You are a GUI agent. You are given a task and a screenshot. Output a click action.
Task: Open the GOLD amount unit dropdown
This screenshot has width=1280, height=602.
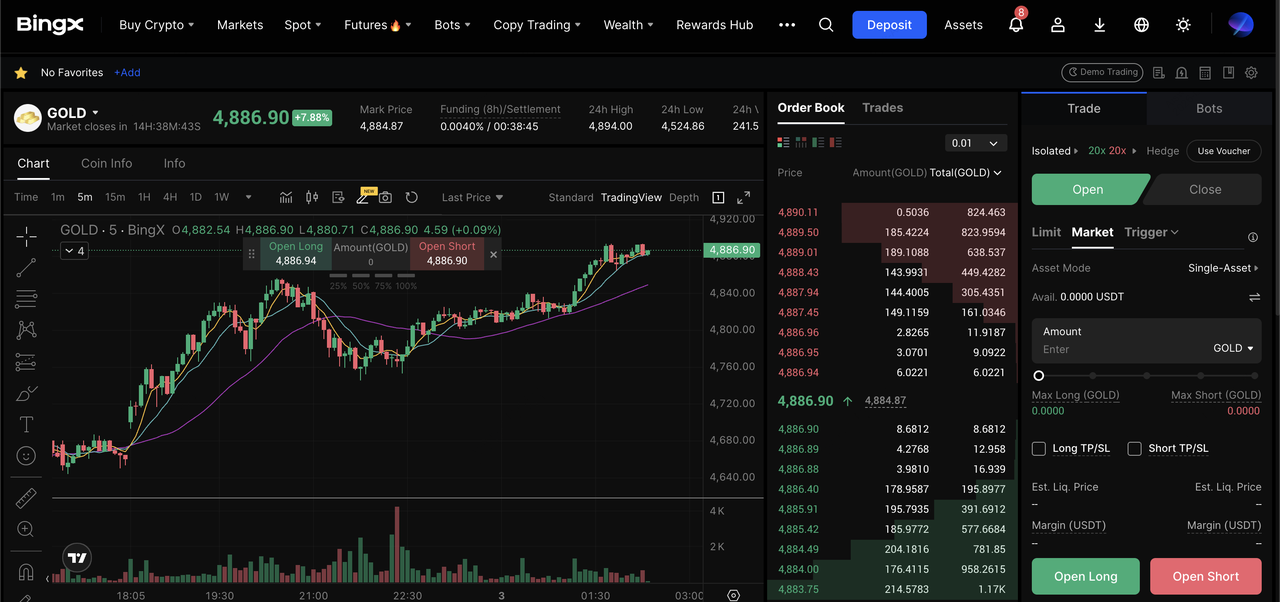1233,348
